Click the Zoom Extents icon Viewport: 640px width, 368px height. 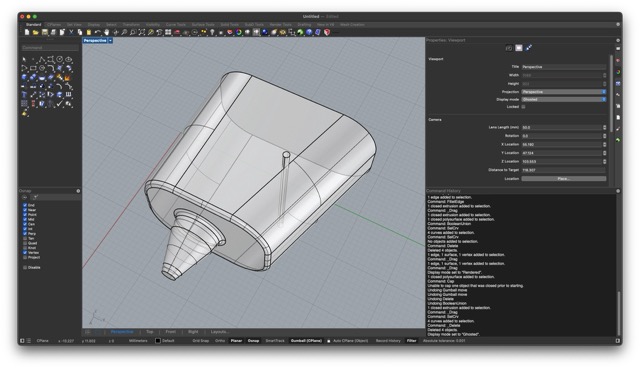[x=142, y=32]
